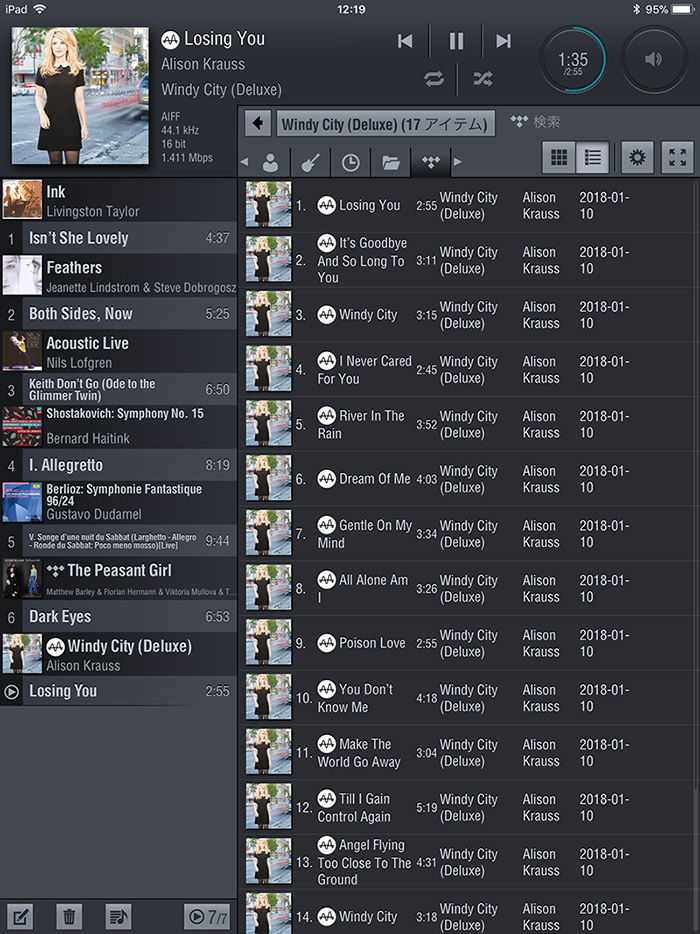
Task: Select Shostakovich Symphony No. 15 album
Action: click(x=119, y=426)
